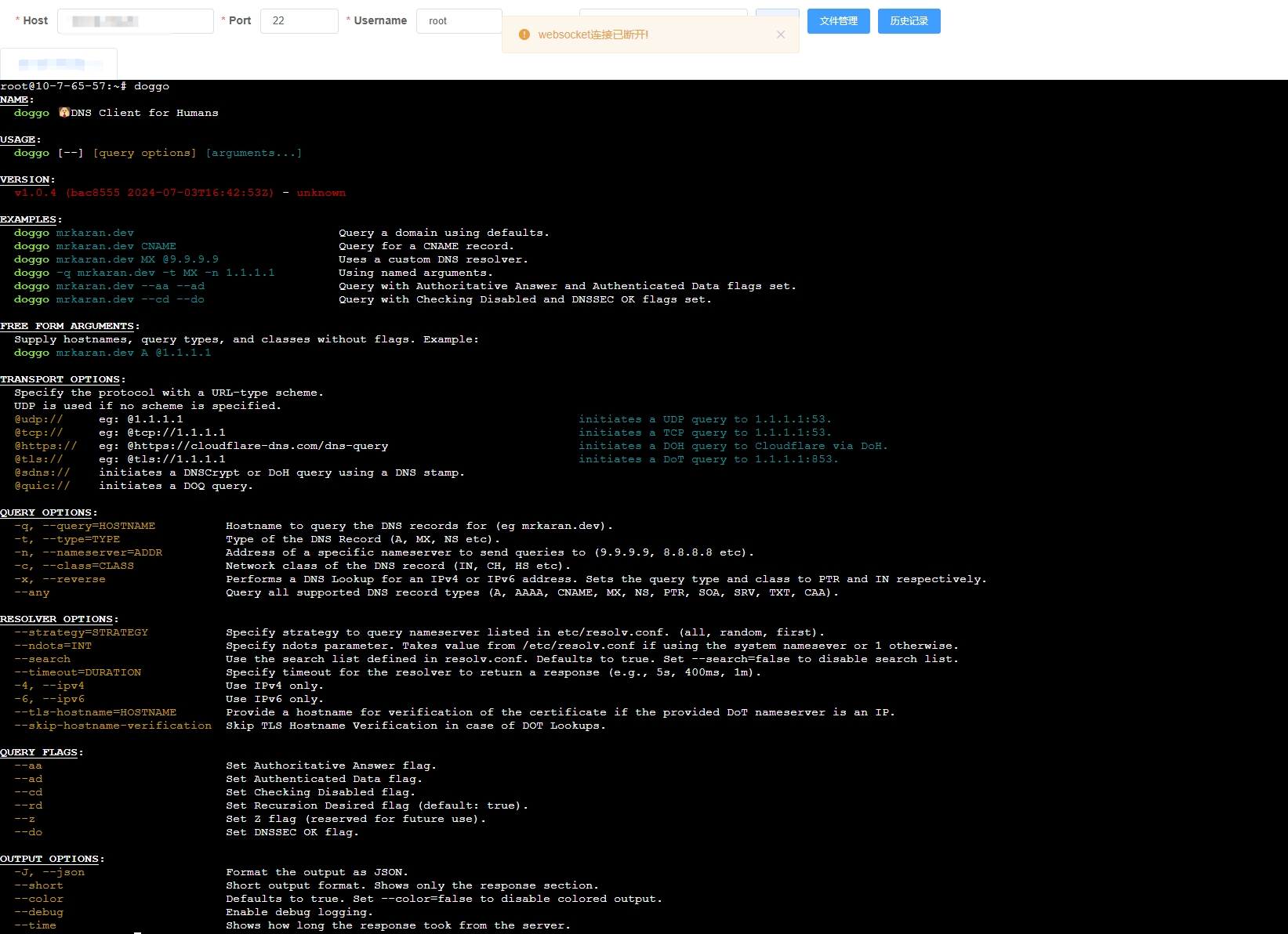
Task: Click the '--search' resolver option
Action: pos(42,659)
